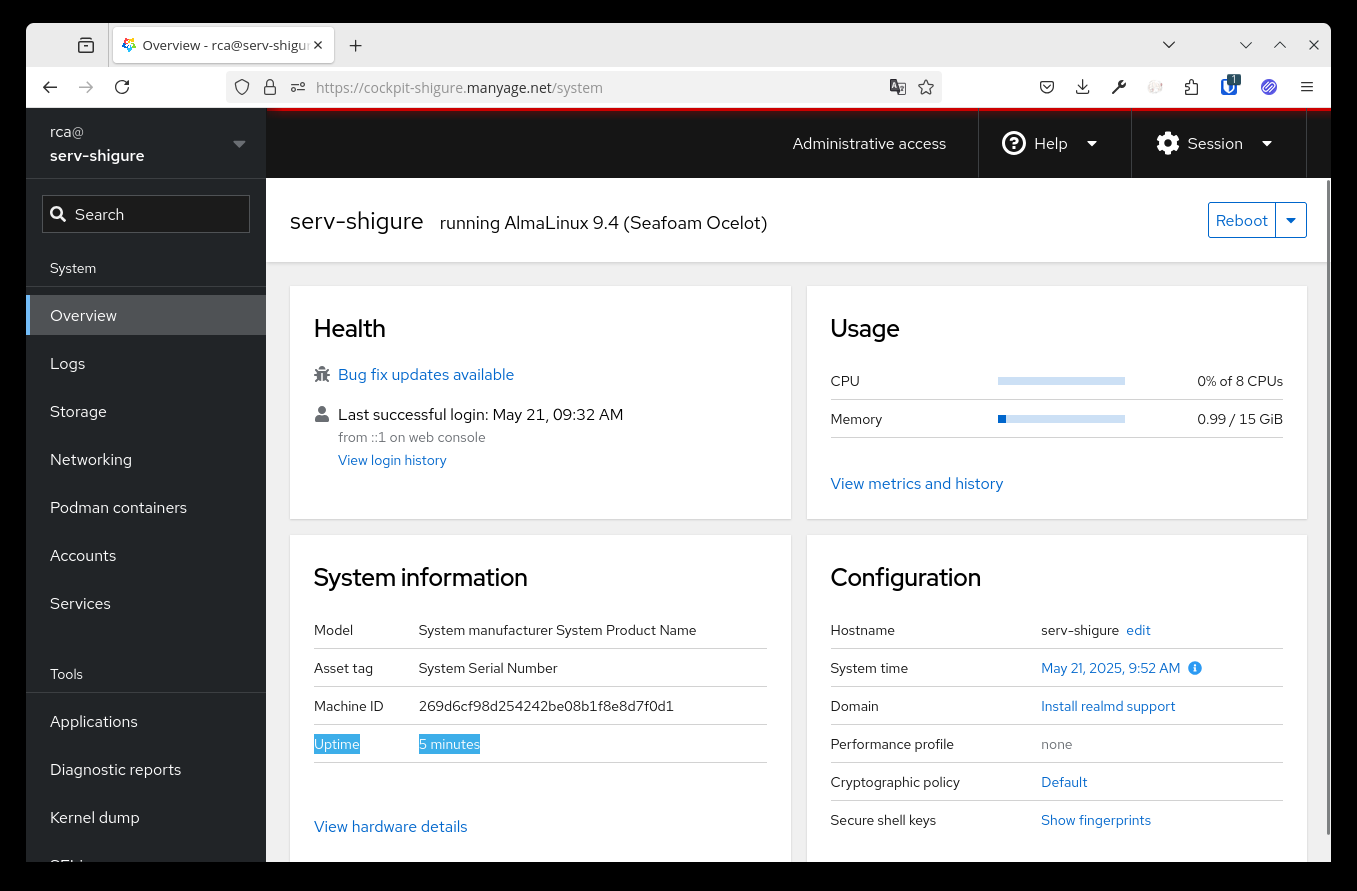Viewport: 1357px width, 891px height.
Task: Click Show fingerprints link
Action: click(x=1096, y=820)
